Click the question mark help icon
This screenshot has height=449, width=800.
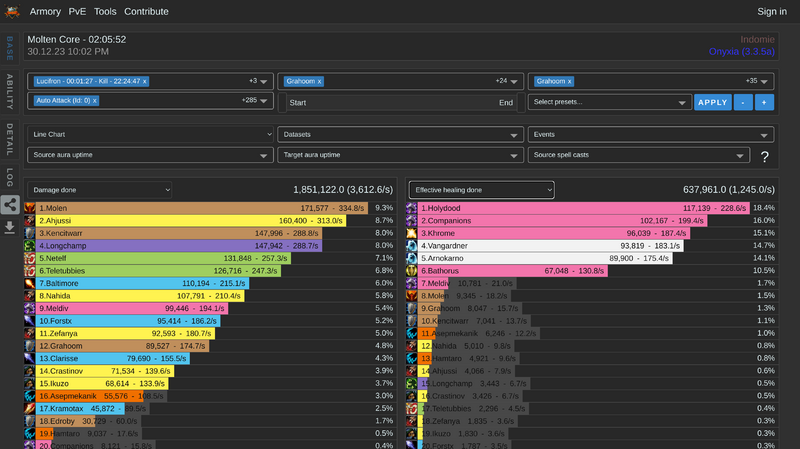click(764, 157)
